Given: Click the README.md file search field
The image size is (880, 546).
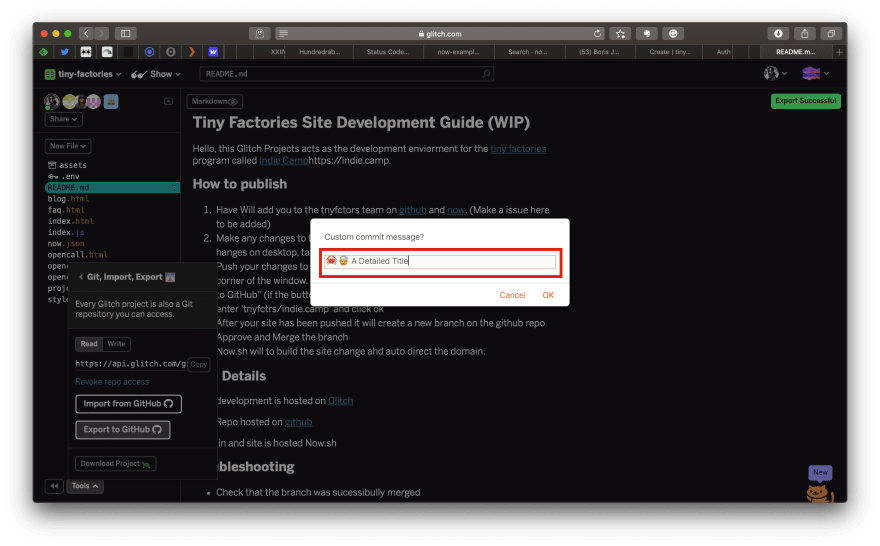Looking at the screenshot, I should (x=347, y=74).
